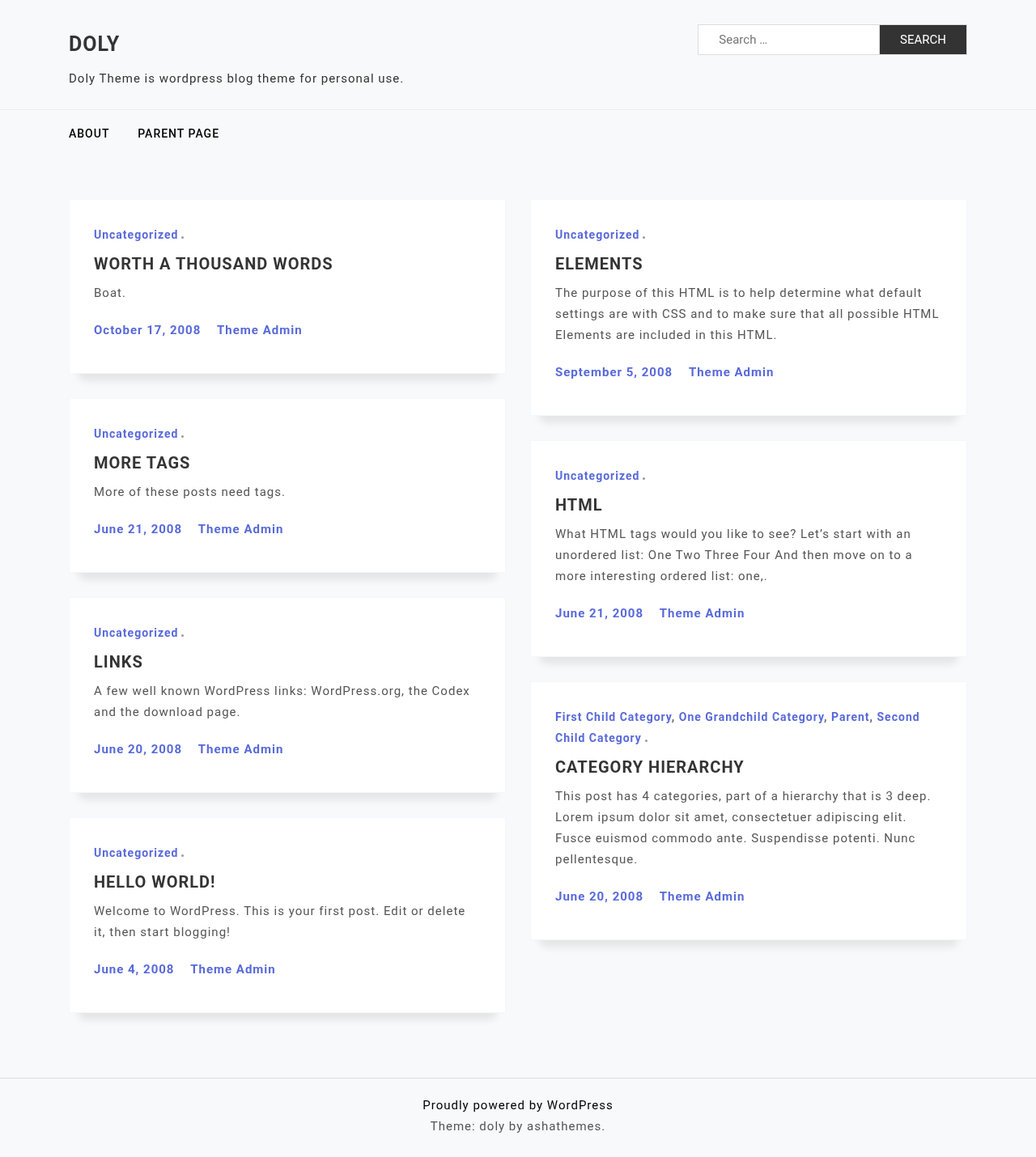Click Uncategorized above the Elements post

point(597,235)
